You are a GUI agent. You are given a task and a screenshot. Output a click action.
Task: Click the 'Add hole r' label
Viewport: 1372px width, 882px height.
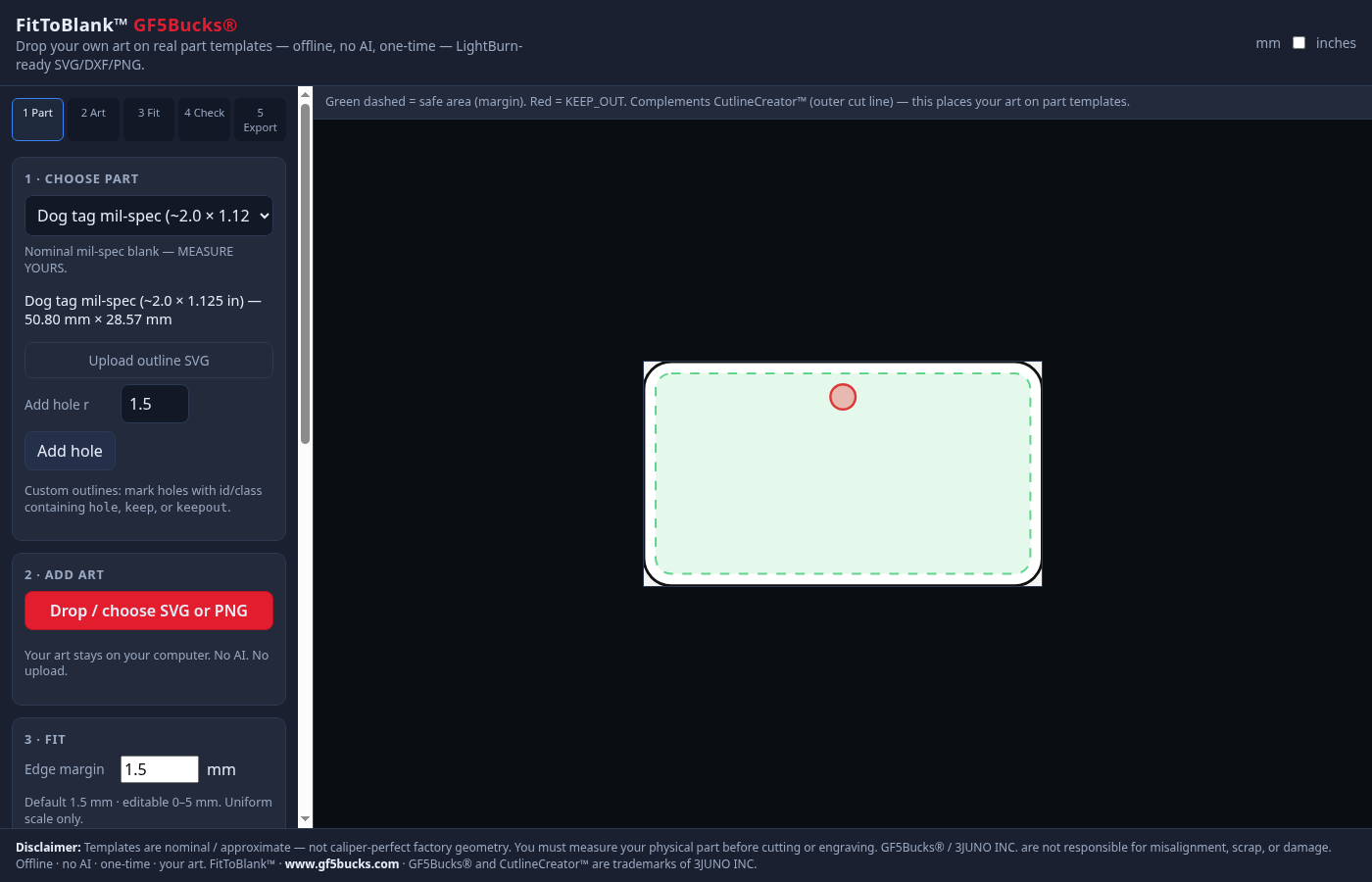(x=57, y=405)
